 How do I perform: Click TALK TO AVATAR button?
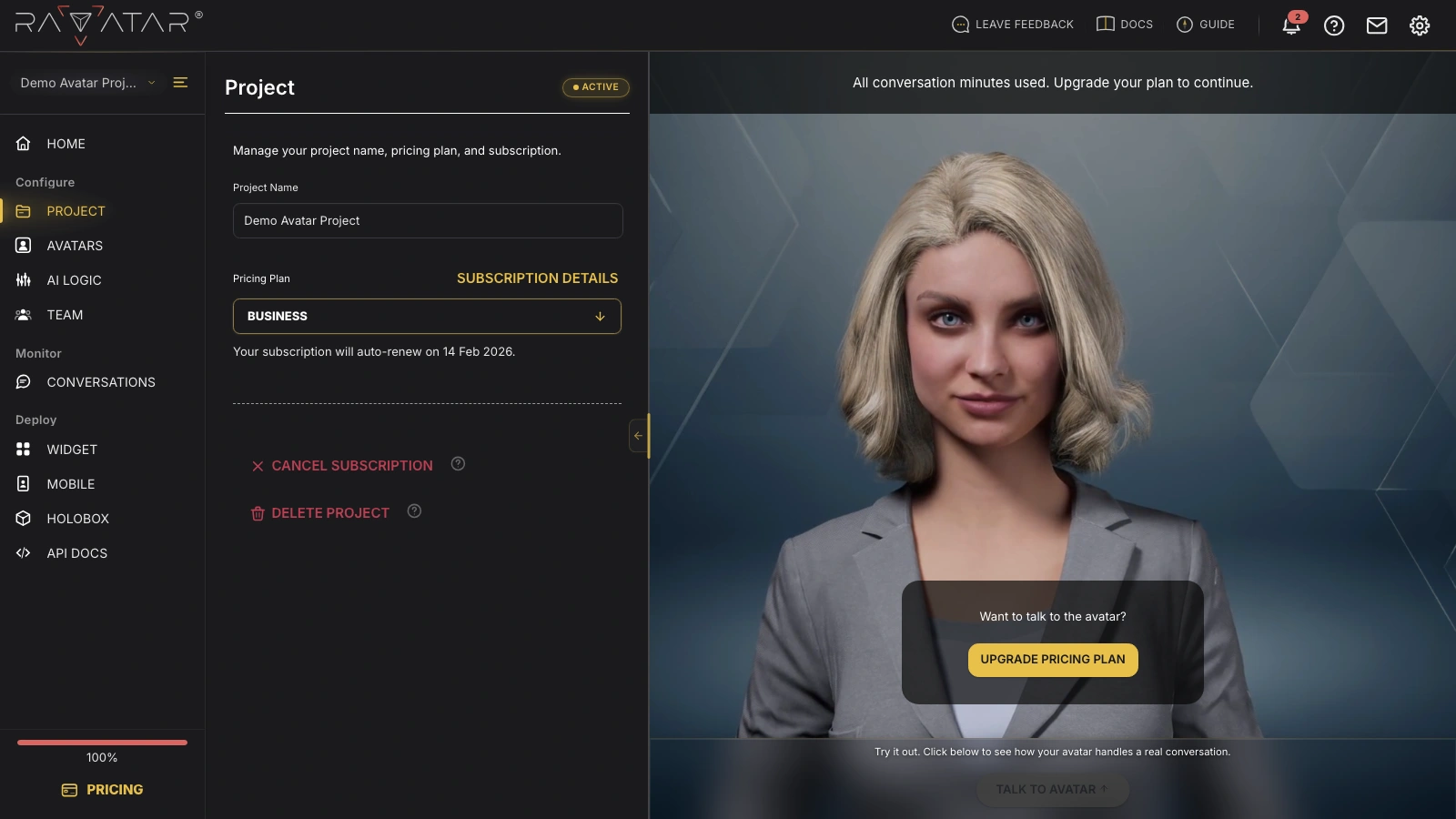tap(1053, 789)
